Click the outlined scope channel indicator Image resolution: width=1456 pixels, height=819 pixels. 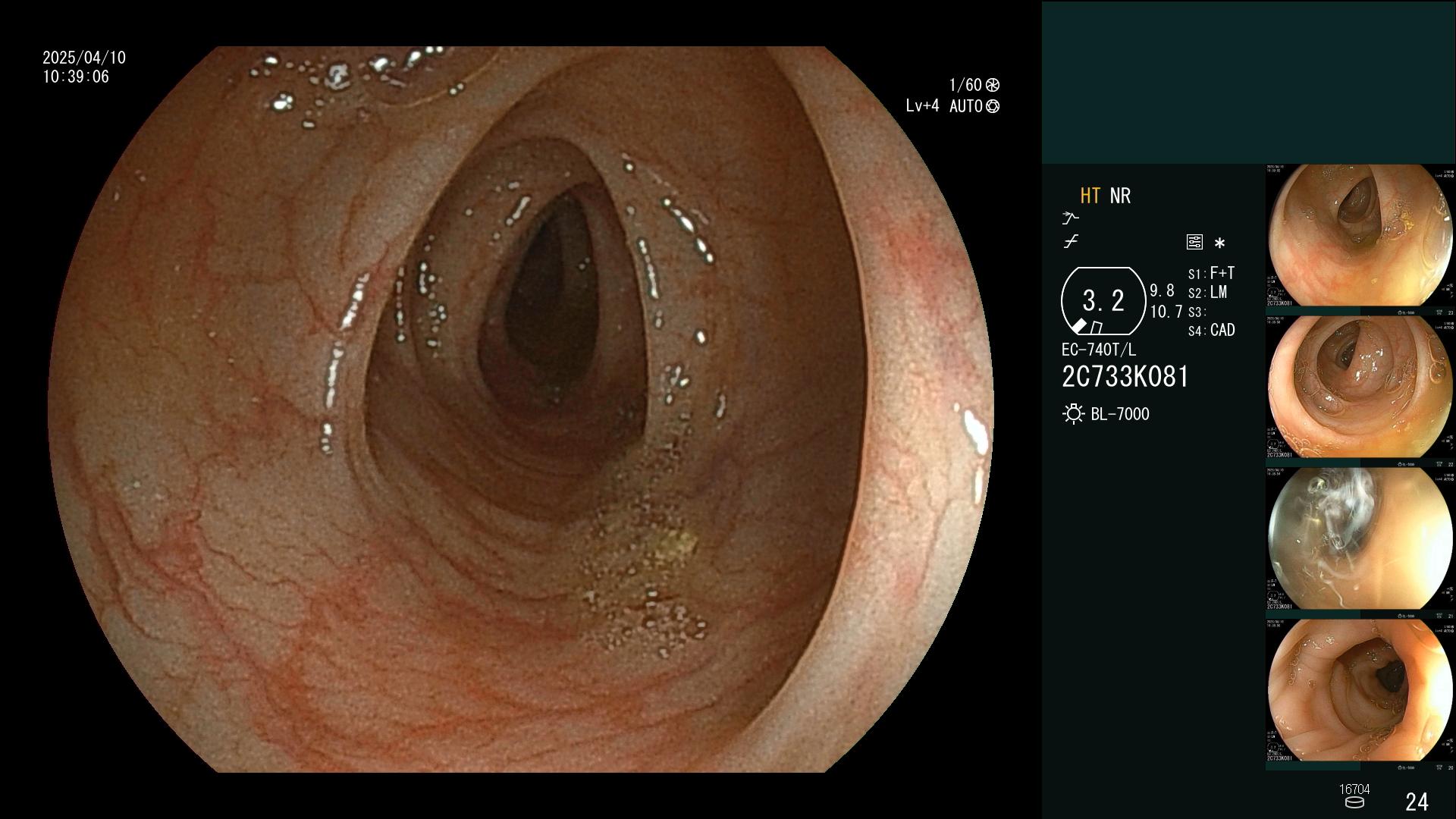[1097, 327]
